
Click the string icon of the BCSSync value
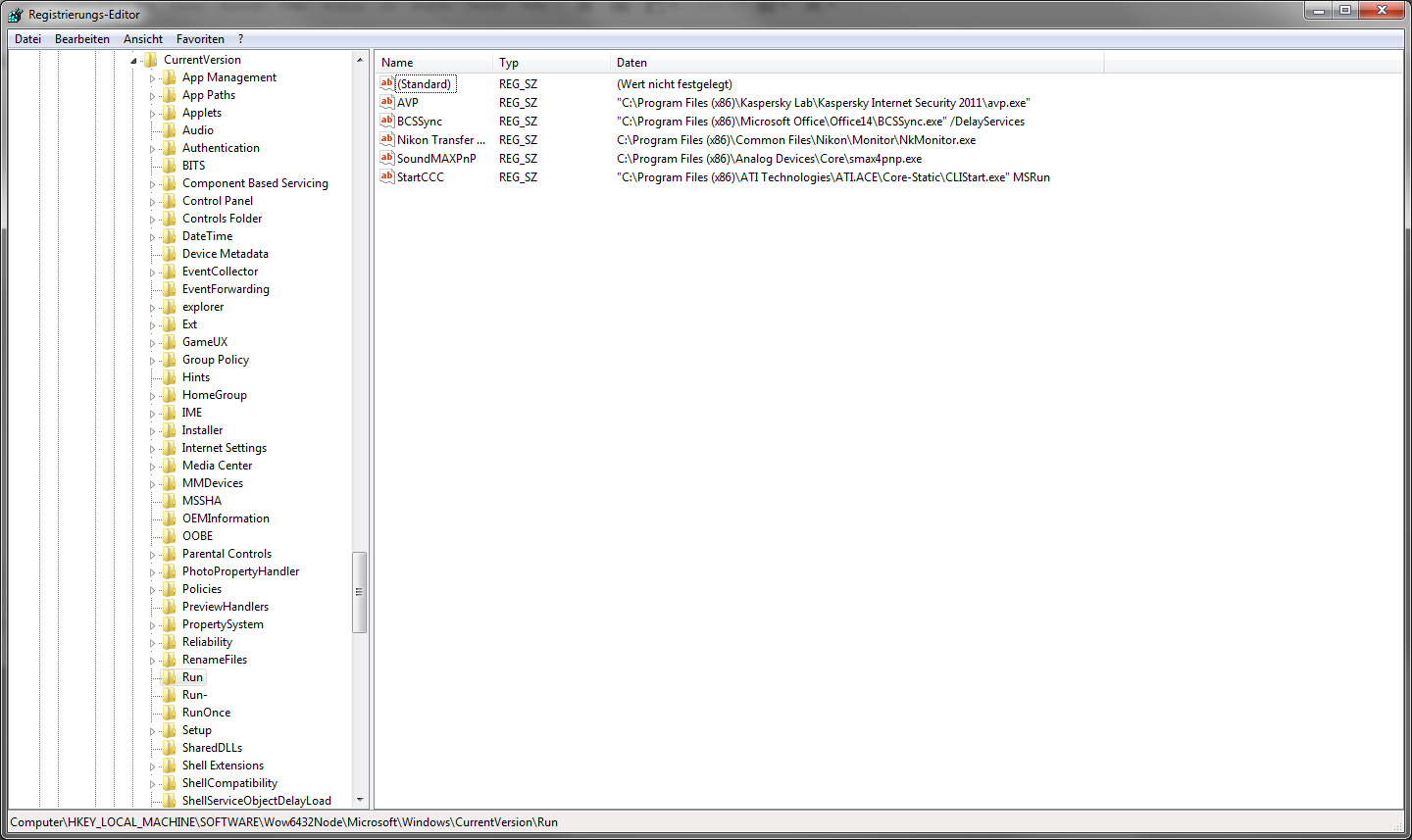point(386,121)
